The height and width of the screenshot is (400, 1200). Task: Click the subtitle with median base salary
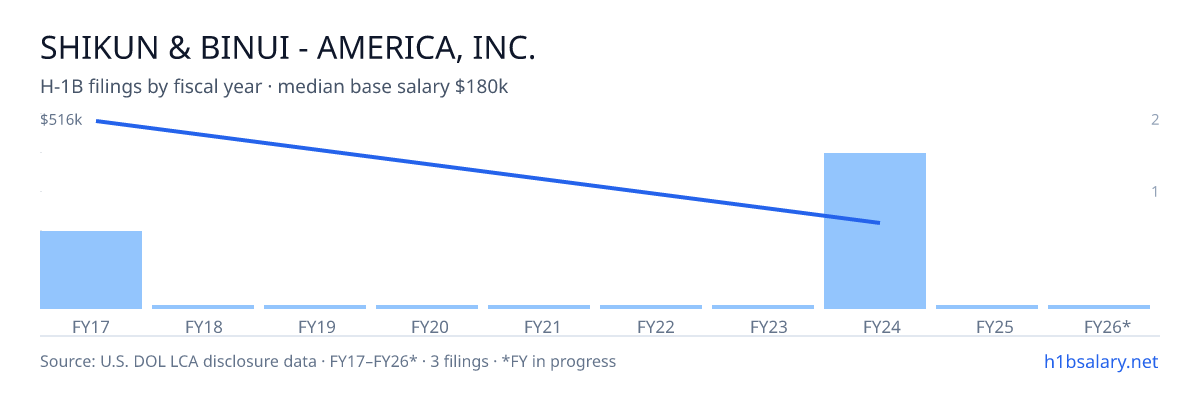[274, 87]
